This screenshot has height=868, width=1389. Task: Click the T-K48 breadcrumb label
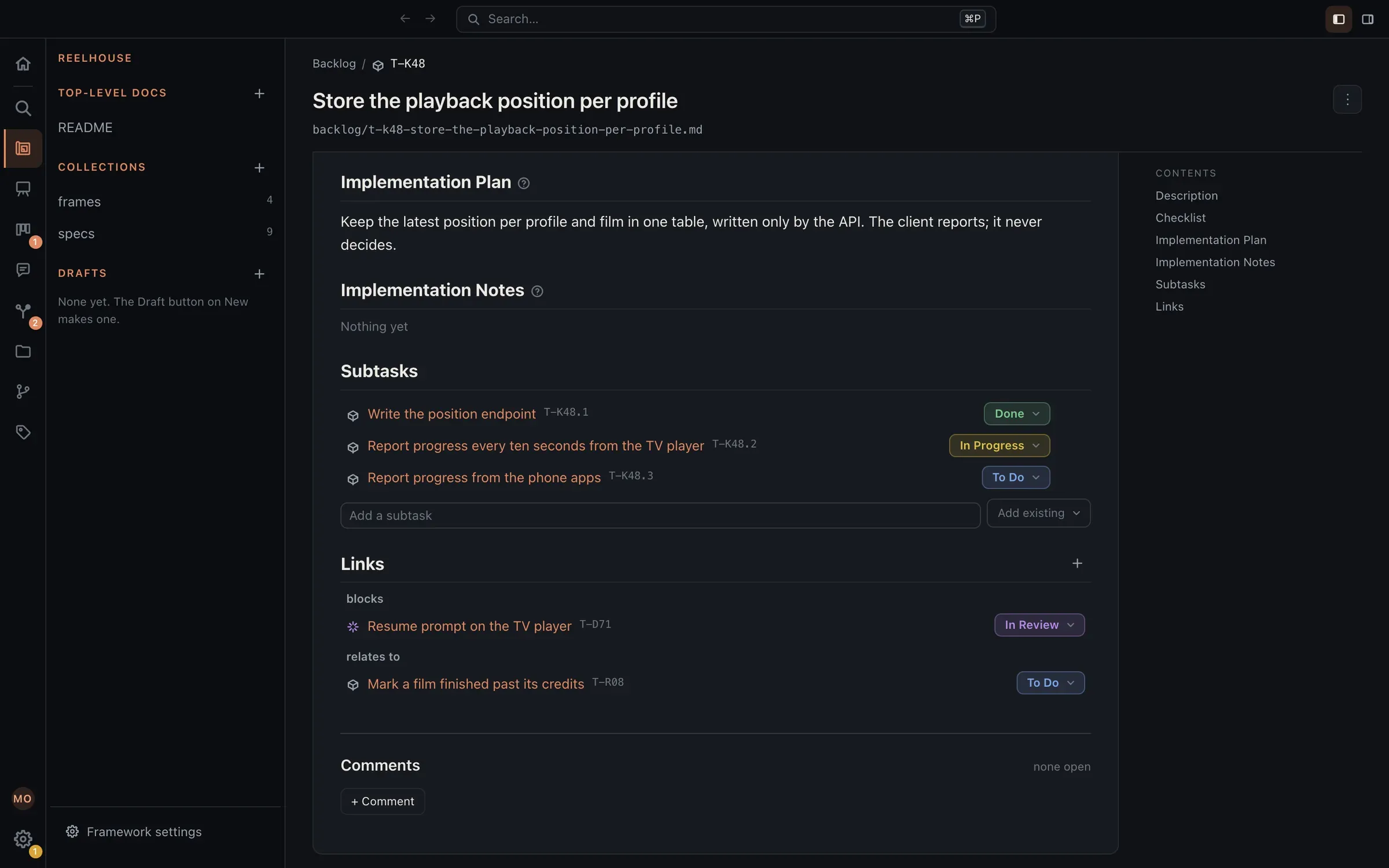click(x=407, y=63)
